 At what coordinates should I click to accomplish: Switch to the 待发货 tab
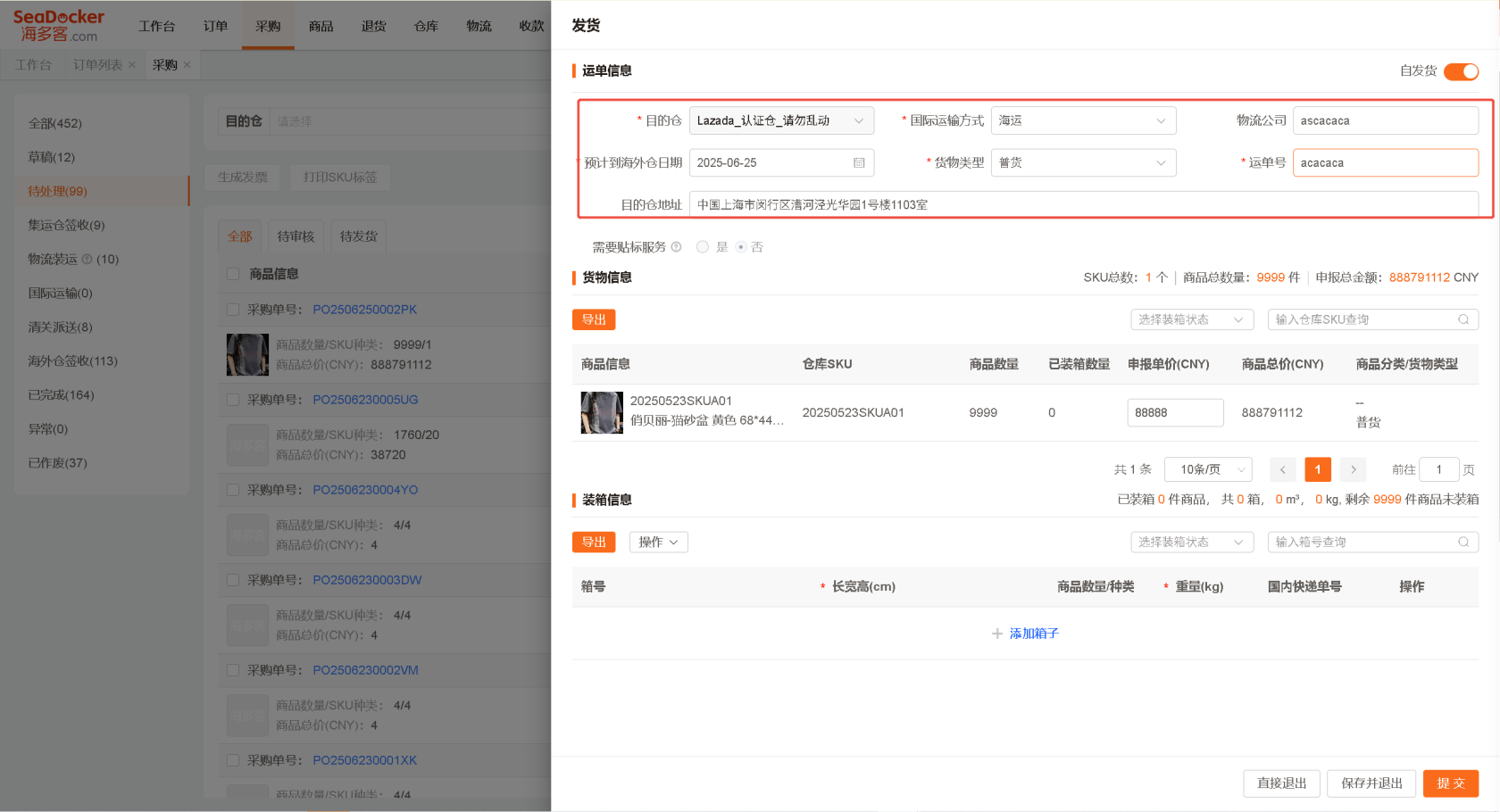(359, 236)
